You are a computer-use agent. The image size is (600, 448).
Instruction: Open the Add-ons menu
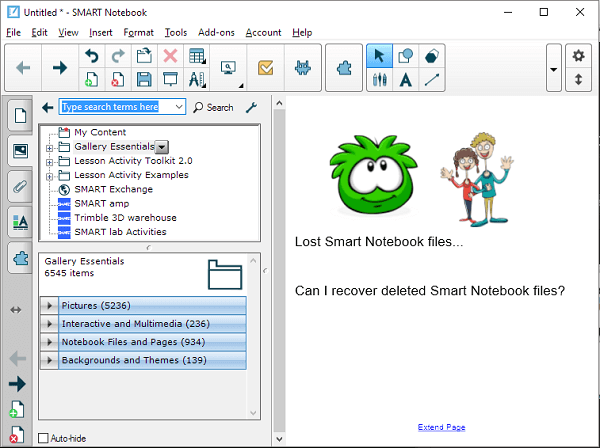click(x=215, y=32)
